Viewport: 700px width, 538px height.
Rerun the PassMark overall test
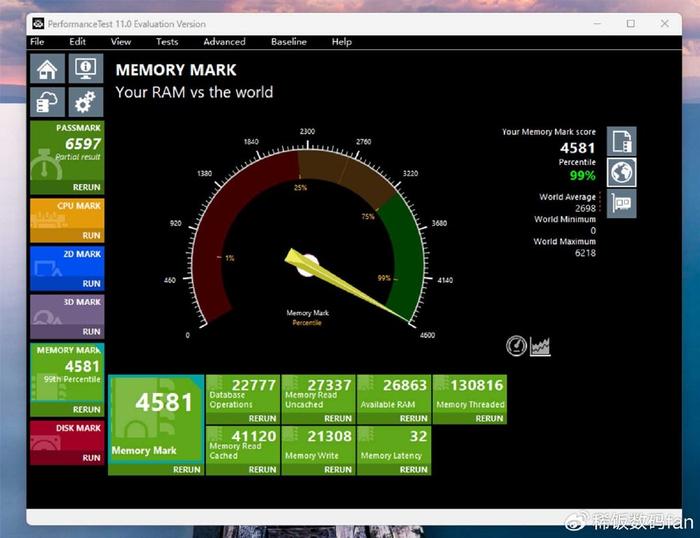point(87,187)
